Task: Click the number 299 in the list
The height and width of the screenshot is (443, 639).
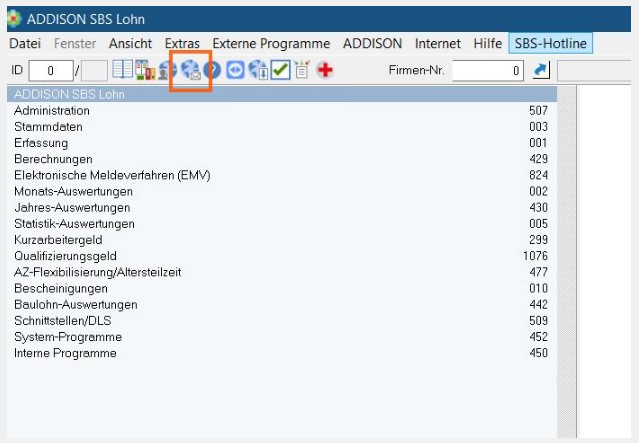Action: coord(538,240)
